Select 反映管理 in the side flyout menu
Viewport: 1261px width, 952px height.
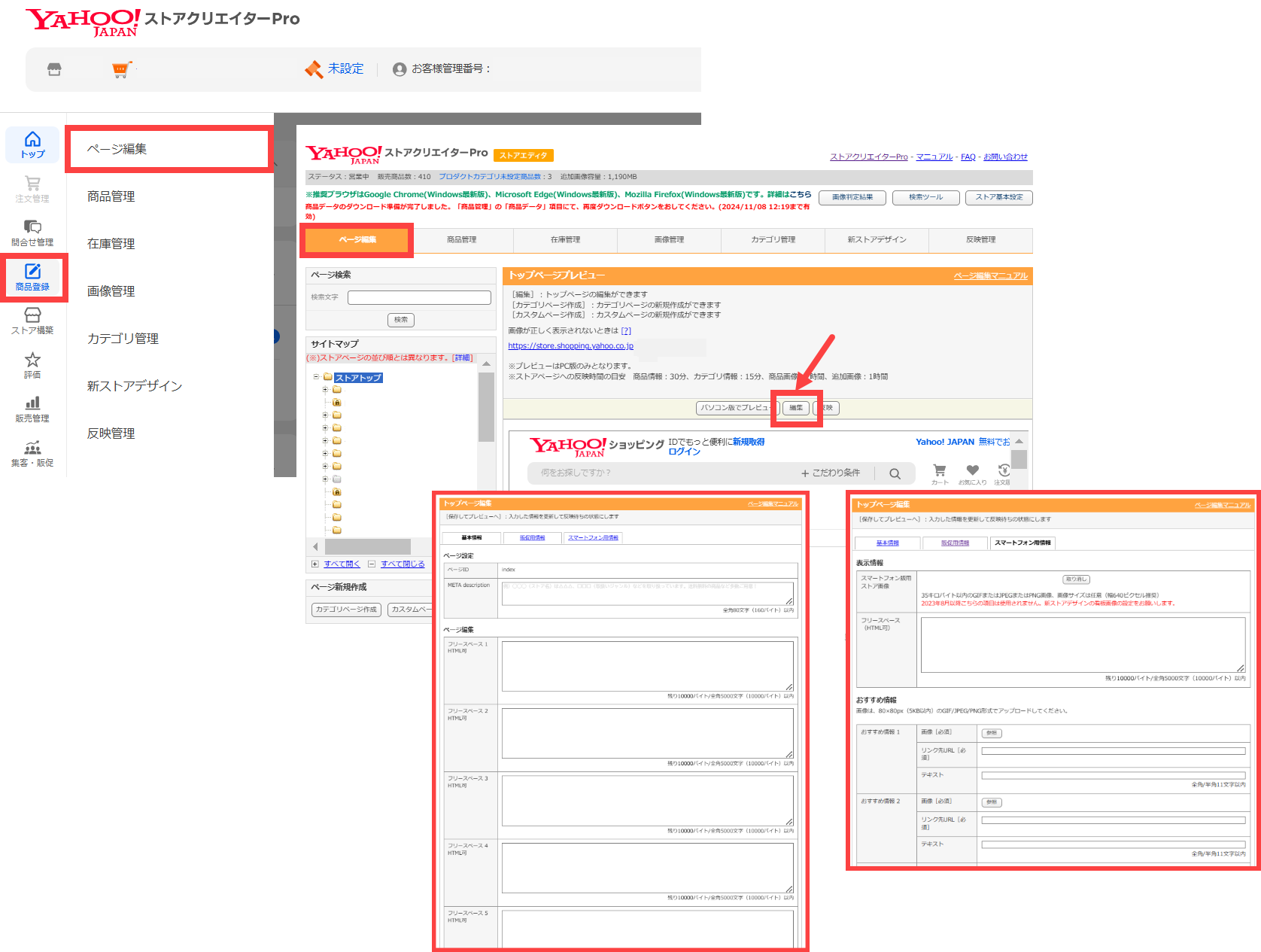[x=111, y=433]
